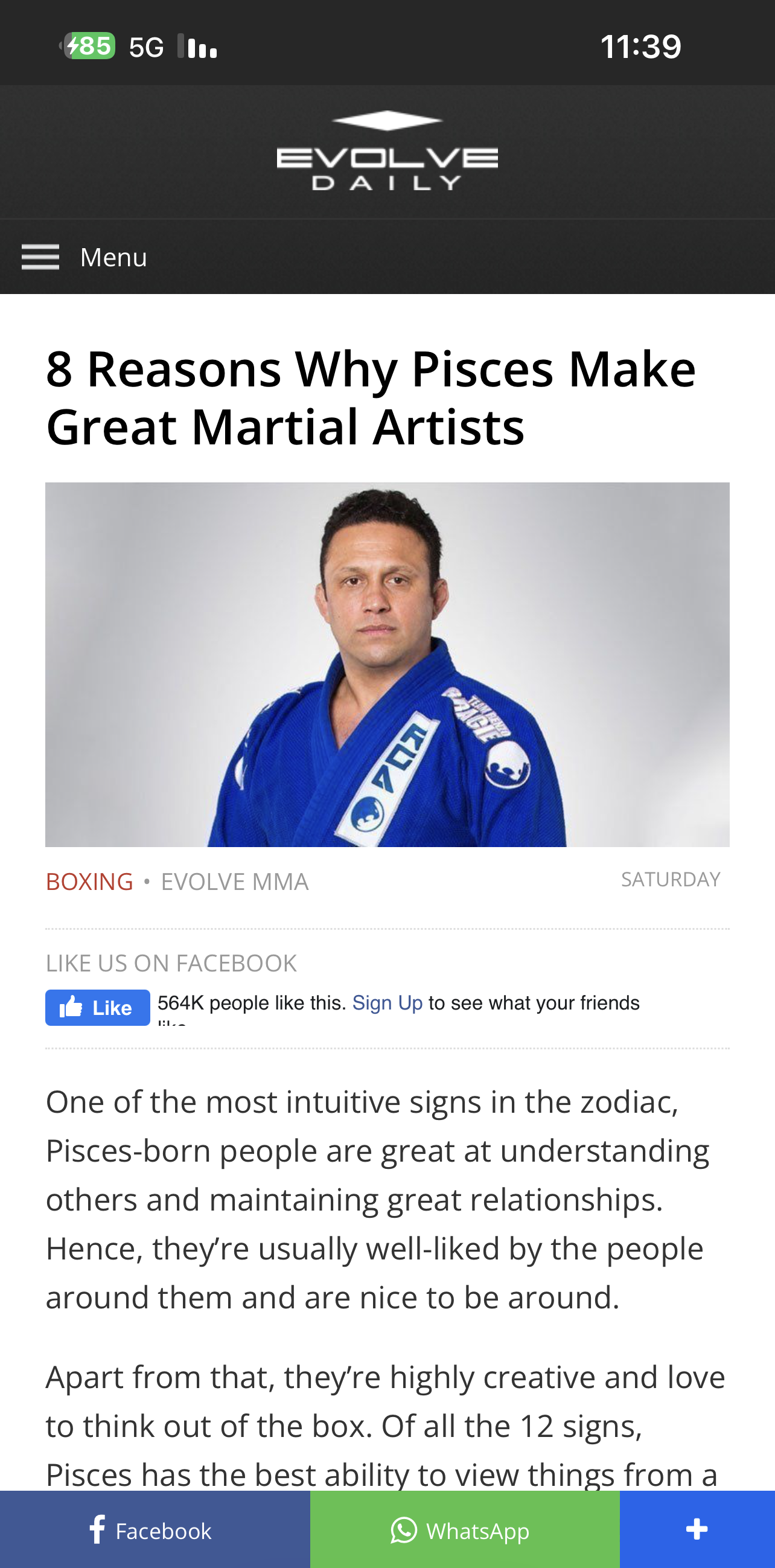
Task: Tap the Facebook f icon
Action: (x=97, y=1529)
